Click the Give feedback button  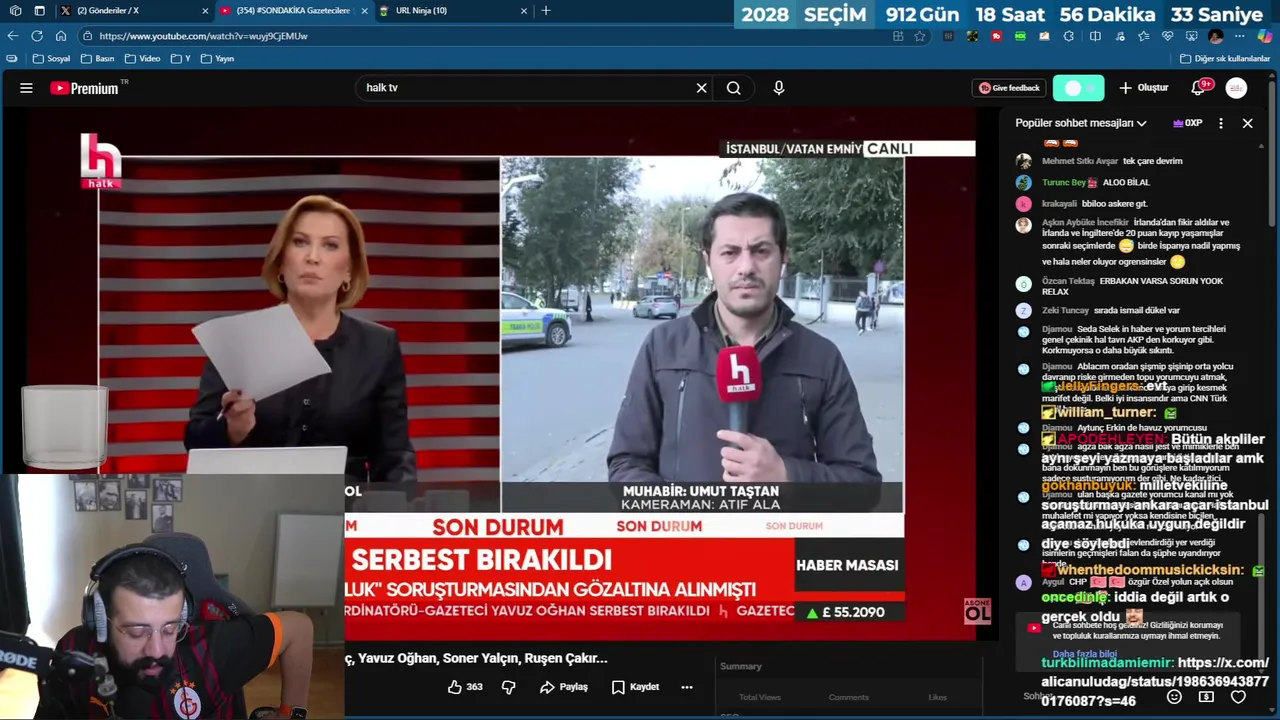(x=1009, y=88)
